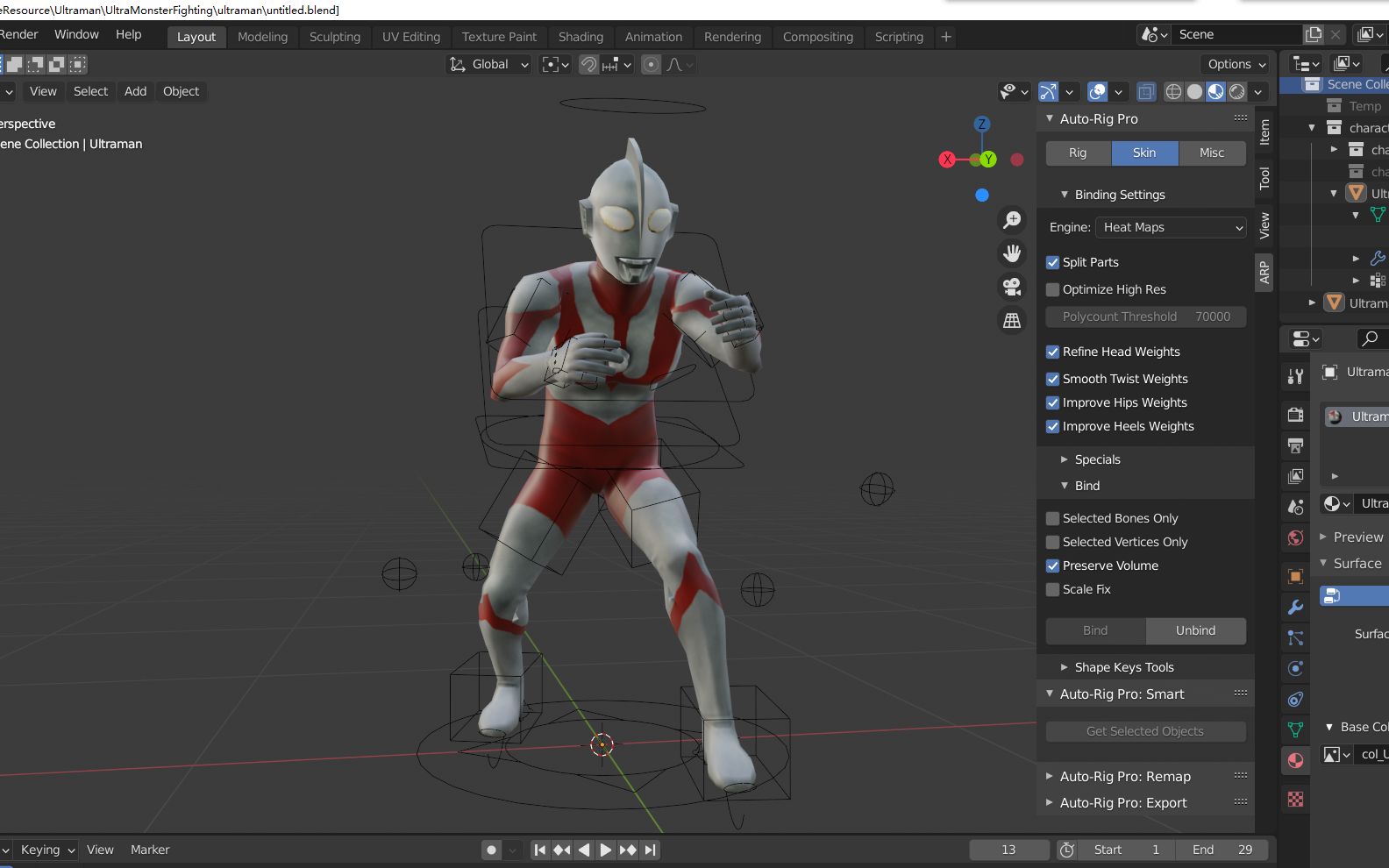Enable the Optimize High Res checkbox

(1052, 289)
